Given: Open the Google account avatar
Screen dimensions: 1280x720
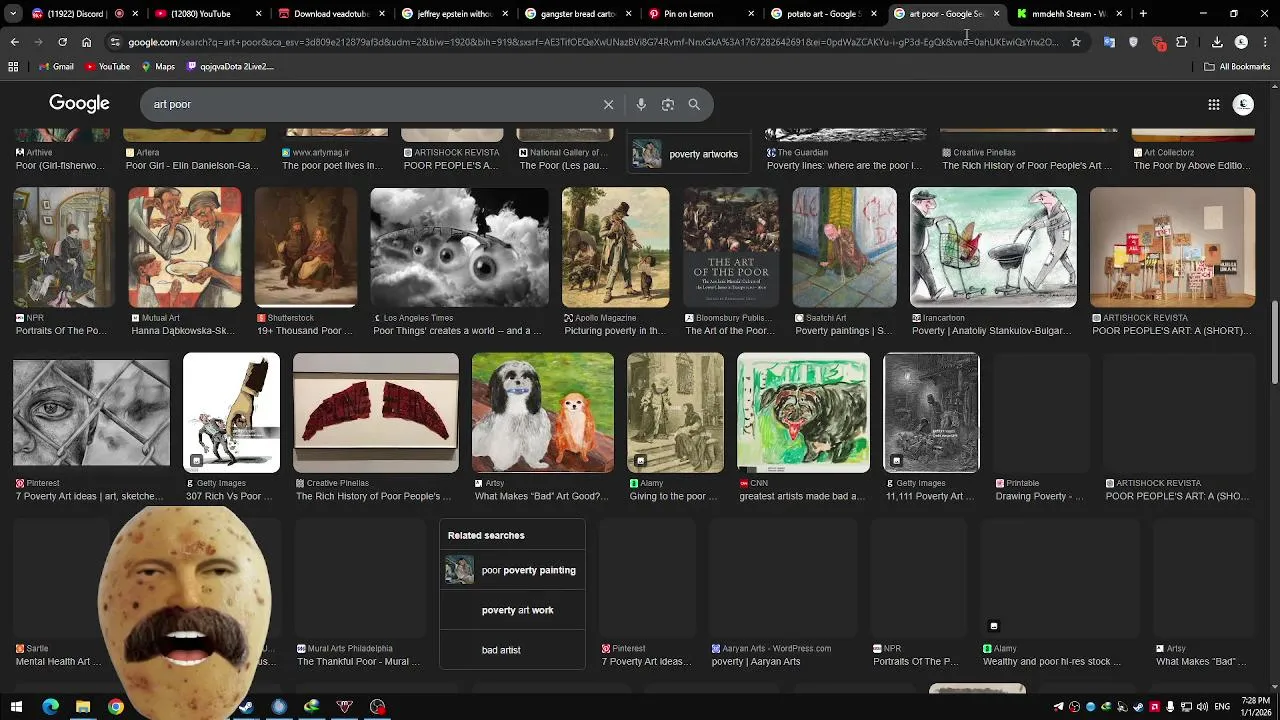Looking at the screenshot, I should (1243, 104).
